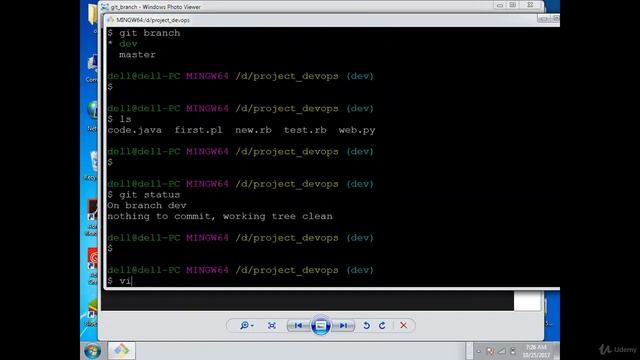Click the '* dev' branch line
Image resolution: width=640 pixels, height=360 pixels.
(x=122, y=44)
